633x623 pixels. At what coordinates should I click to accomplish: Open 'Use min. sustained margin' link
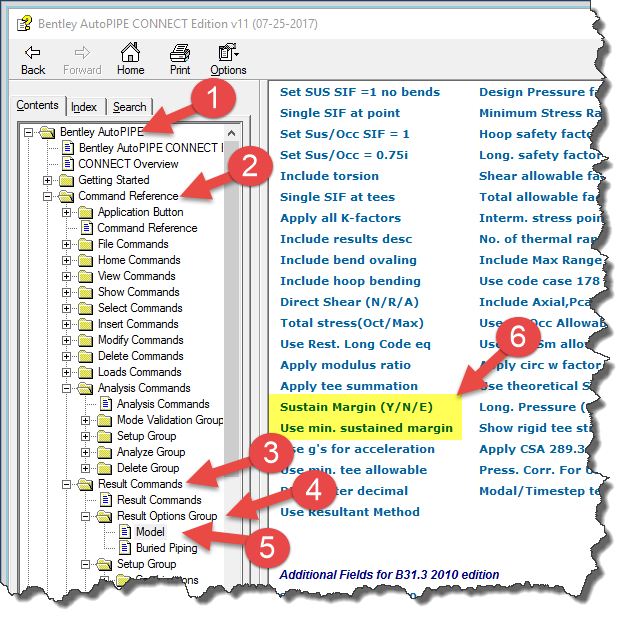coord(367,428)
